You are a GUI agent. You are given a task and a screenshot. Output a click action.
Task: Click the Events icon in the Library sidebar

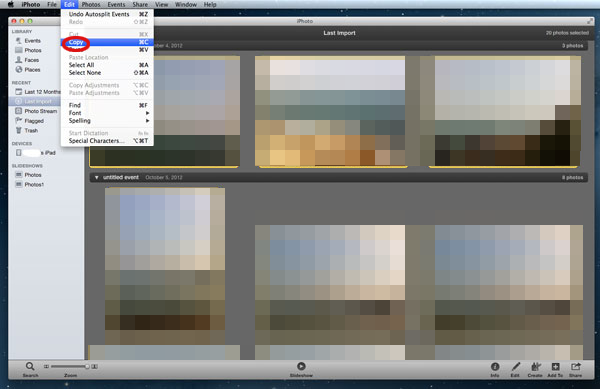click(18, 41)
